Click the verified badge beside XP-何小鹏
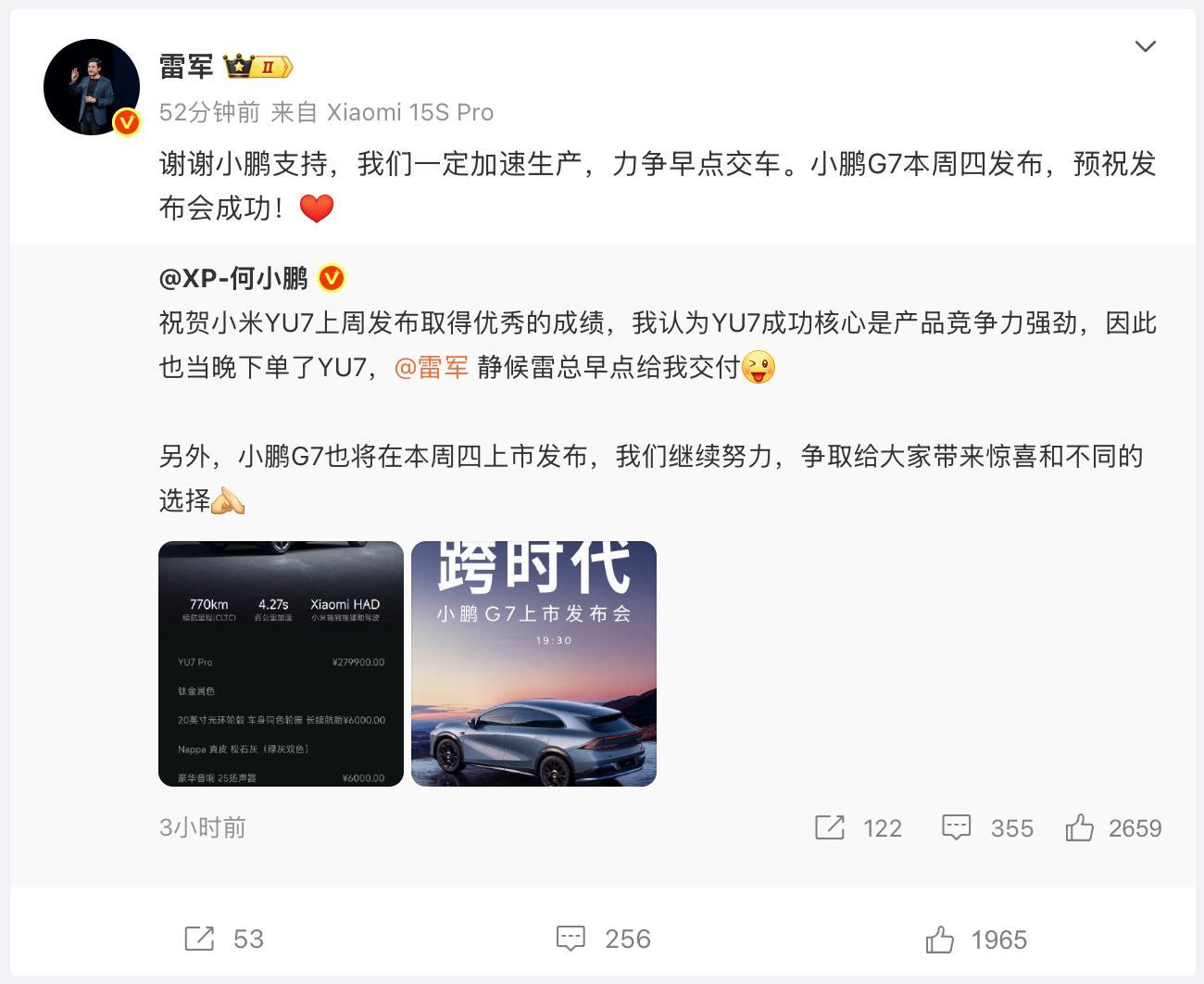 coord(331,278)
